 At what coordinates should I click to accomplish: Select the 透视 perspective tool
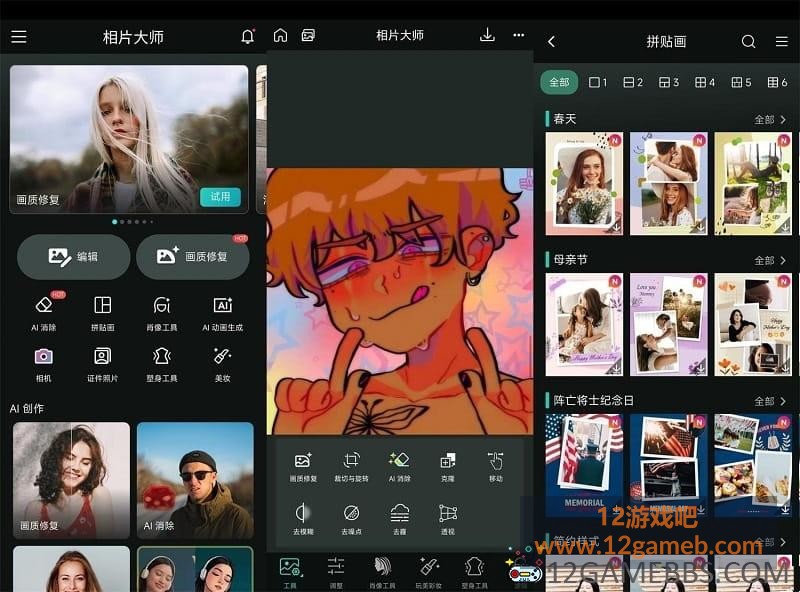tap(447, 519)
